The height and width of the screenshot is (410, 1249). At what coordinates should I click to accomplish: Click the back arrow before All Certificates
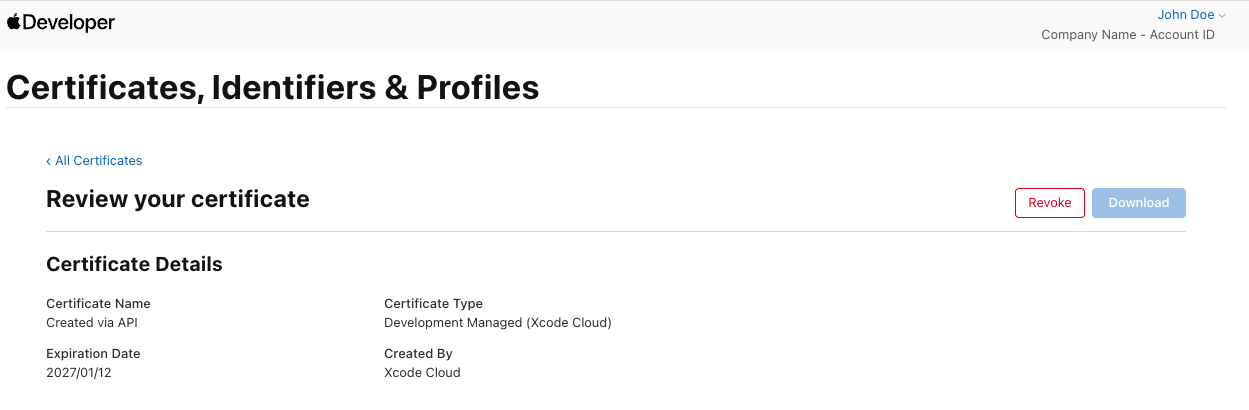(49, 161)
